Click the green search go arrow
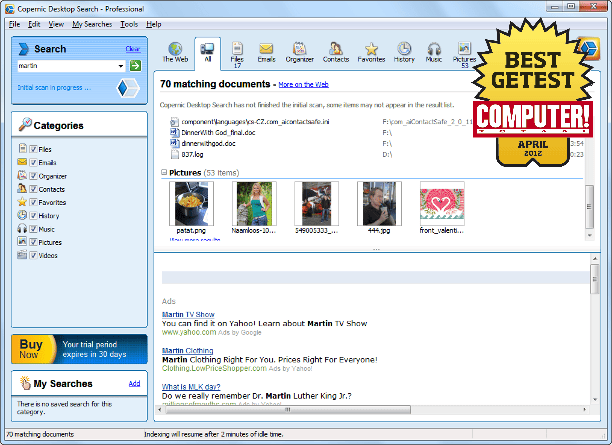The image size is (612, 445). coord(135,66)
